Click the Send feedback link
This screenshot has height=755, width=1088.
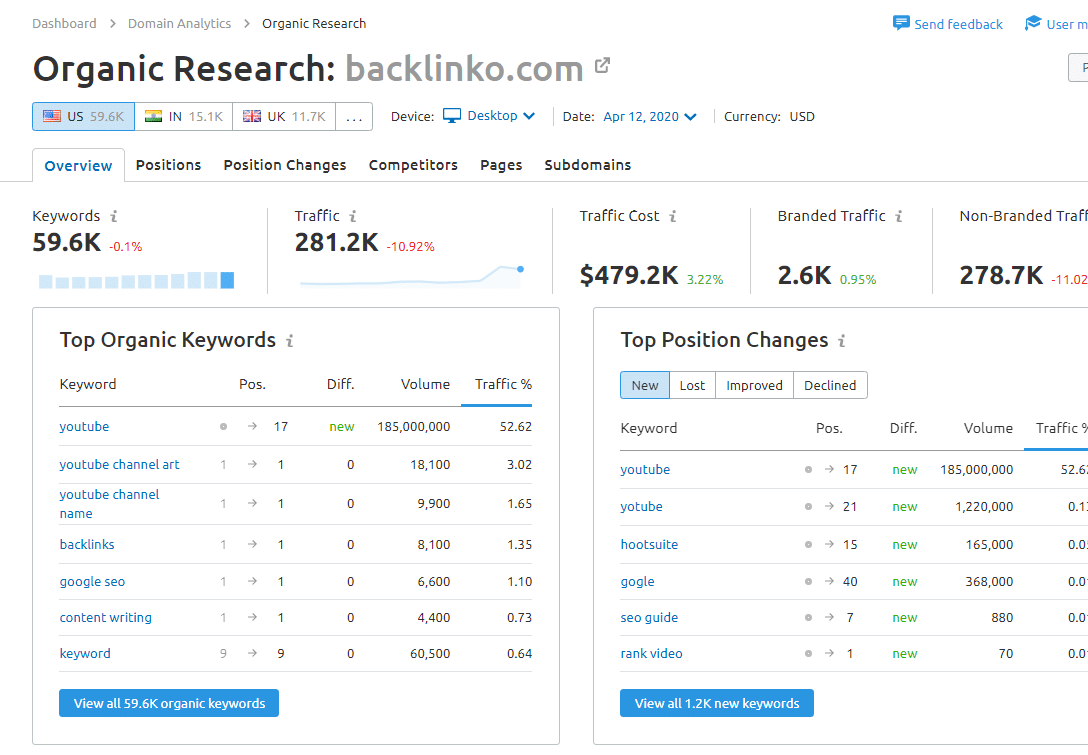pos(958,24)
